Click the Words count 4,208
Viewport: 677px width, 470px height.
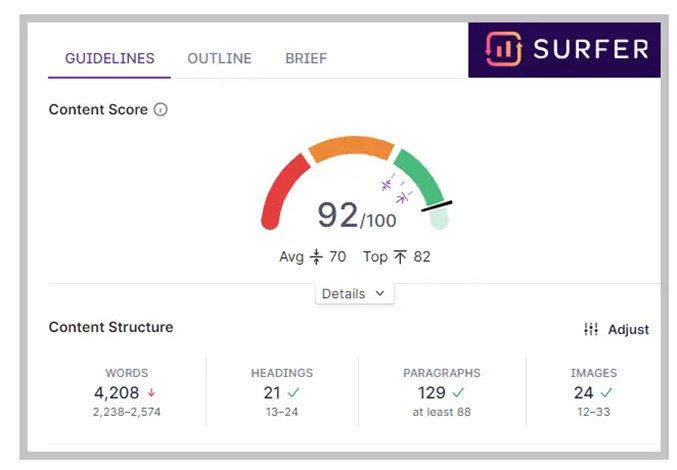(118, 393)
